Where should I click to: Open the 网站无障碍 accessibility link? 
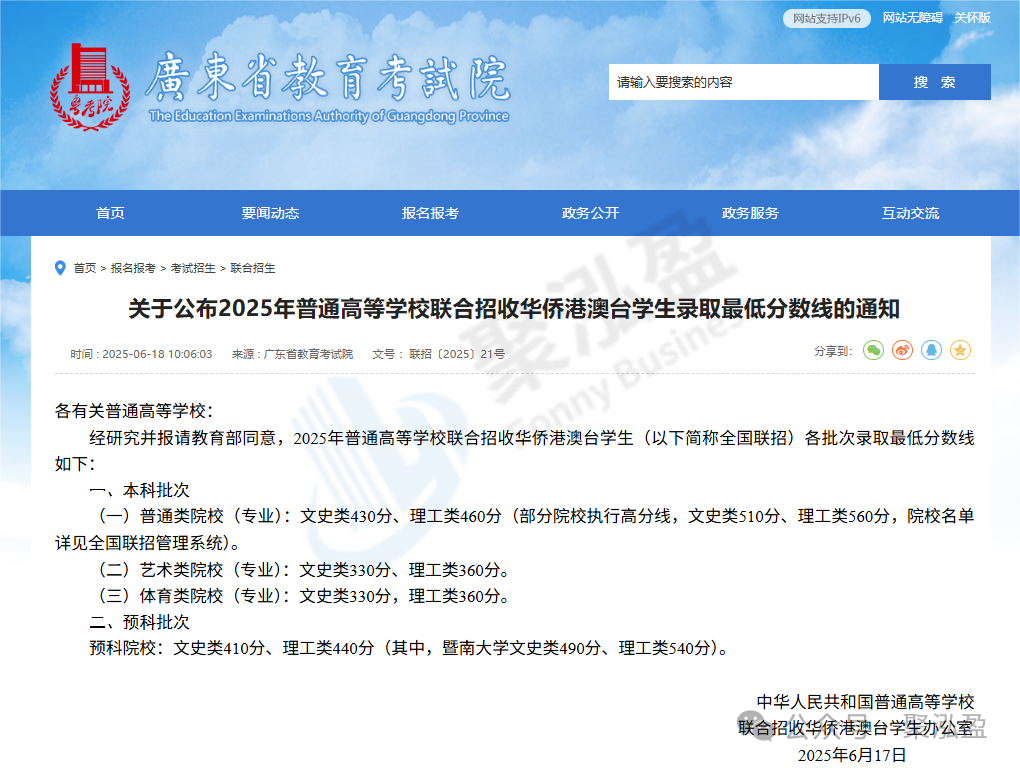click(x=911, y=18)
